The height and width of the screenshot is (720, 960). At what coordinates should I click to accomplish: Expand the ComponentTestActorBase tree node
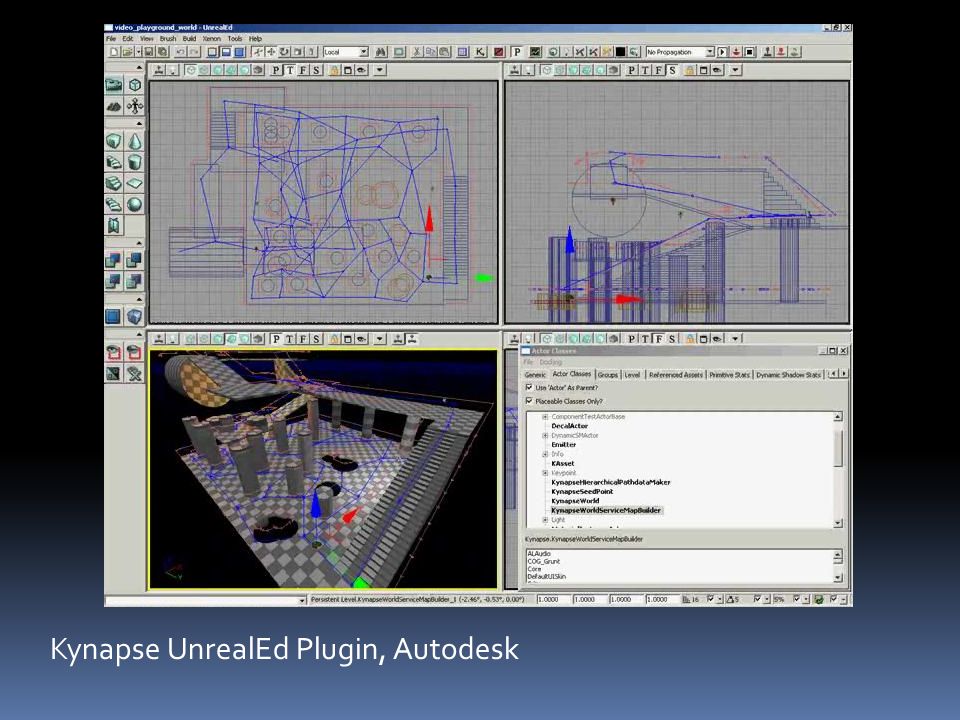point(545,417)
